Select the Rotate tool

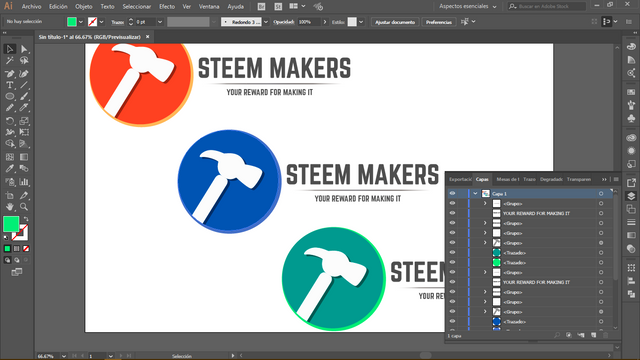(10, 121)
